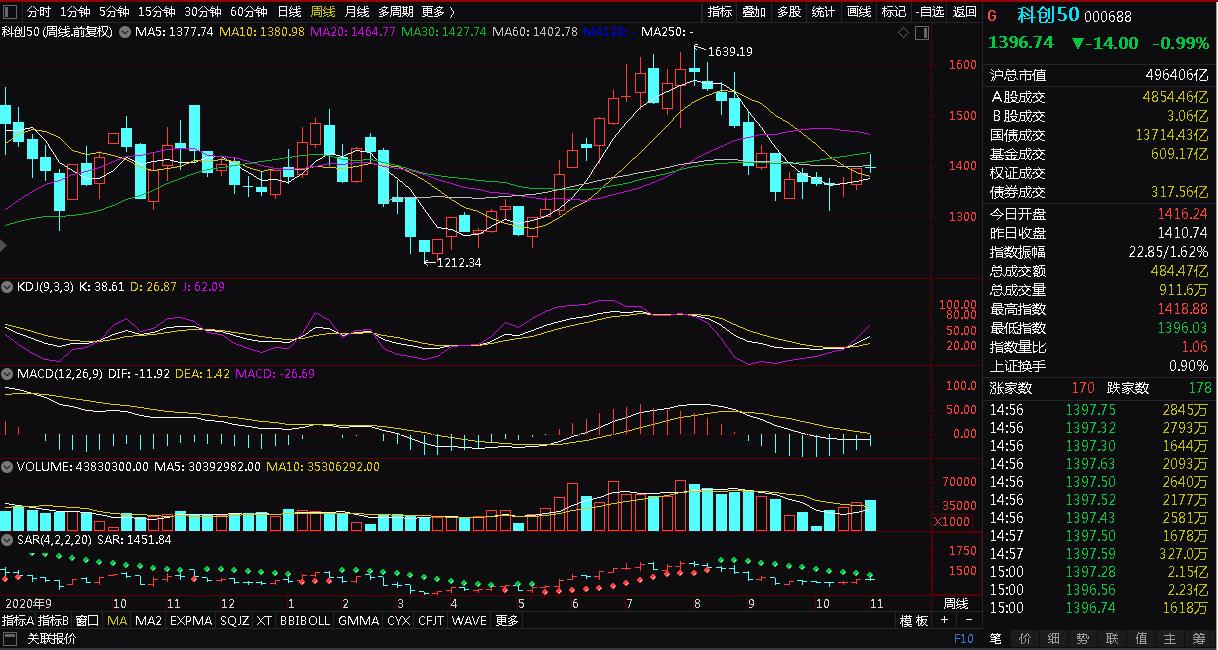The height and width of the screenshot is (650, 1218).
Task: Open the 更多 periods menu at top
Action: [x=437, y=12]
